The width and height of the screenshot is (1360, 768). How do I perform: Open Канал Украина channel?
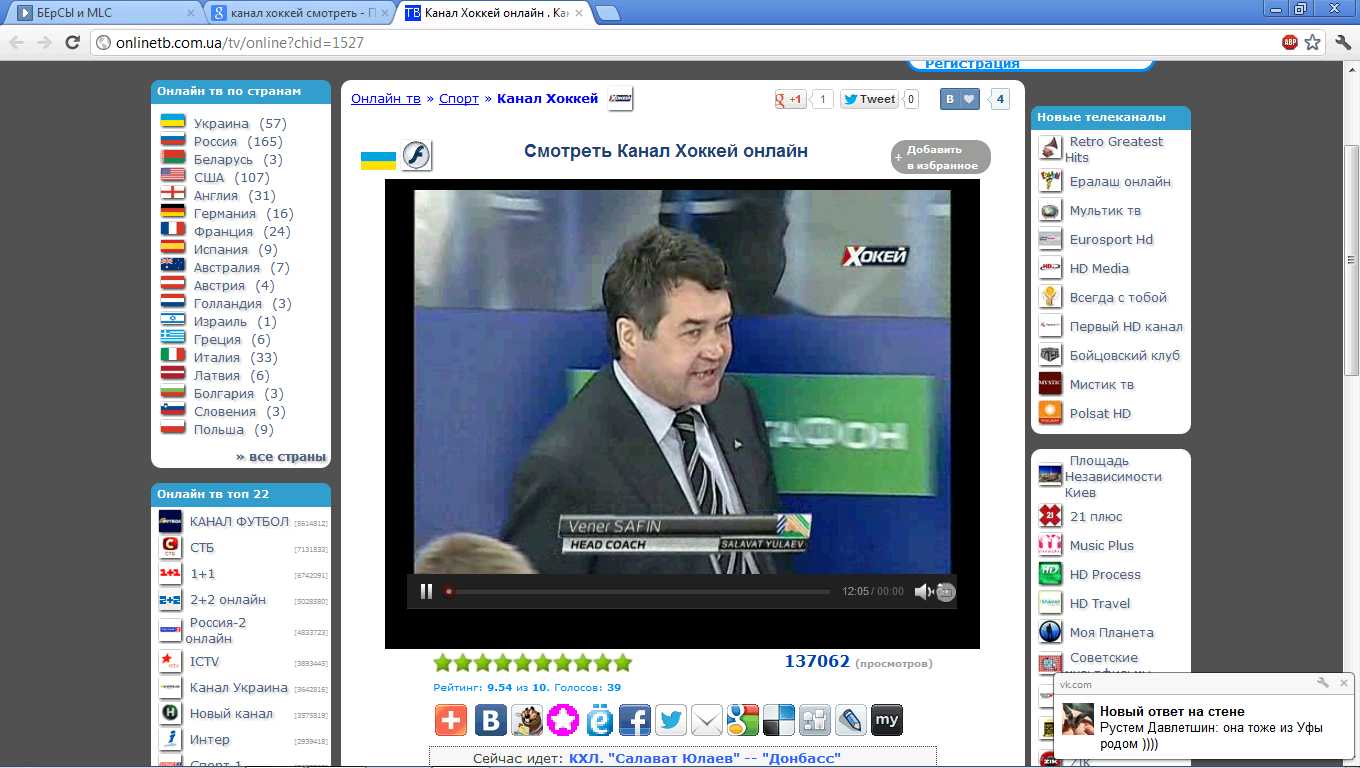pos(239,687)
